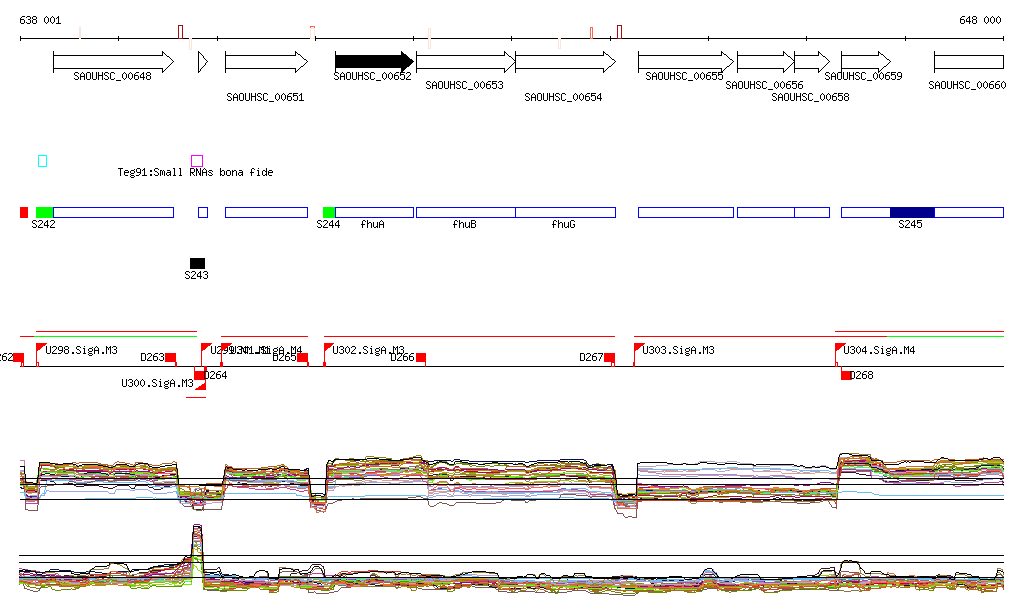This screenshot has height=611, width=1024.
Task: Click the blue box below SAOUHSC_00655
Action: (686, 212)
